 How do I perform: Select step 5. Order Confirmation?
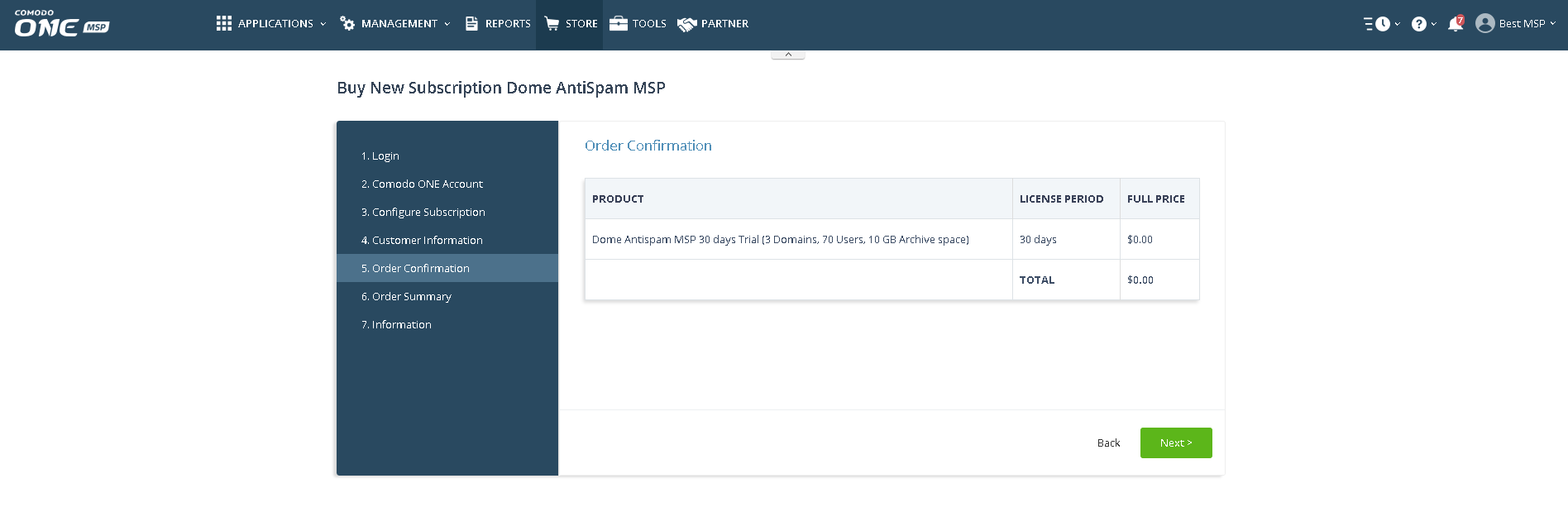click(447, 268)
